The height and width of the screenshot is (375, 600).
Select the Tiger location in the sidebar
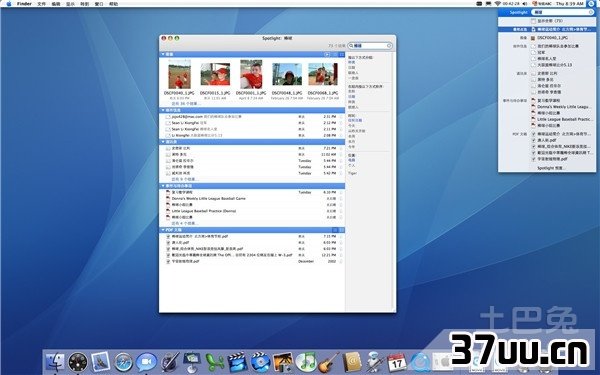click(x=352, y=173)
